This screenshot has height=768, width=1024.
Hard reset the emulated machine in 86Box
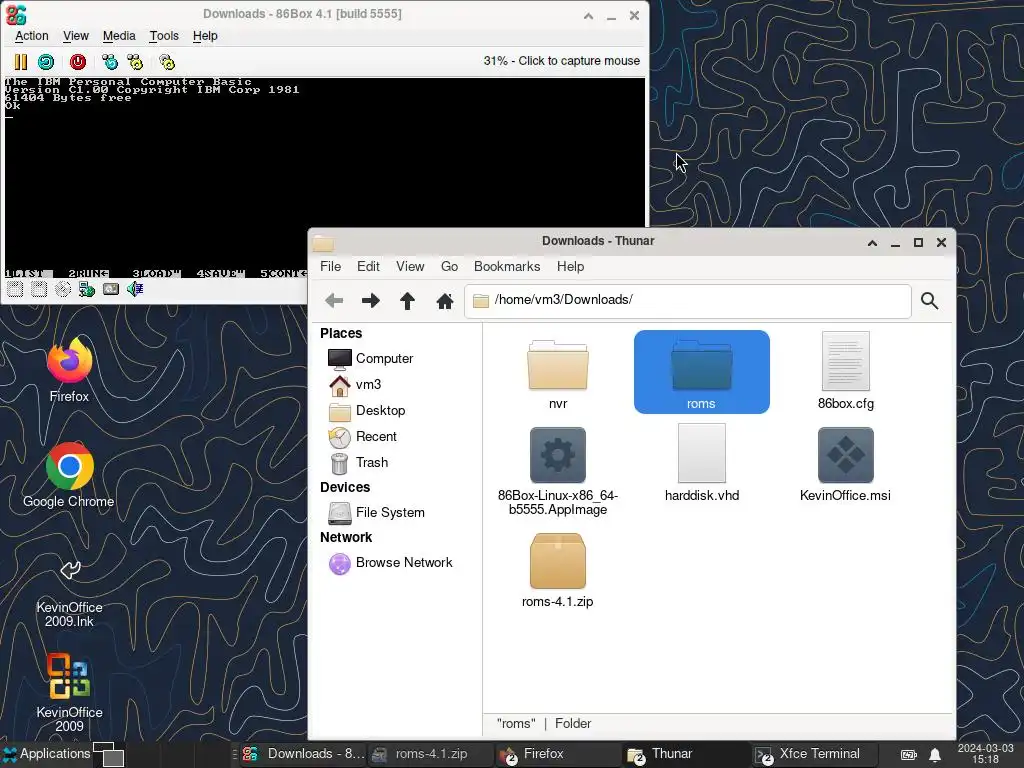coord(46,62)
